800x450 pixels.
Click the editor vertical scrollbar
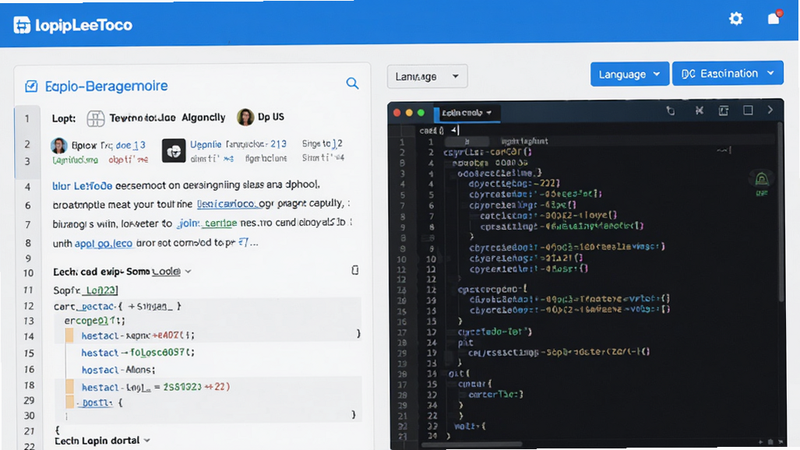click(x=780, y=212)
